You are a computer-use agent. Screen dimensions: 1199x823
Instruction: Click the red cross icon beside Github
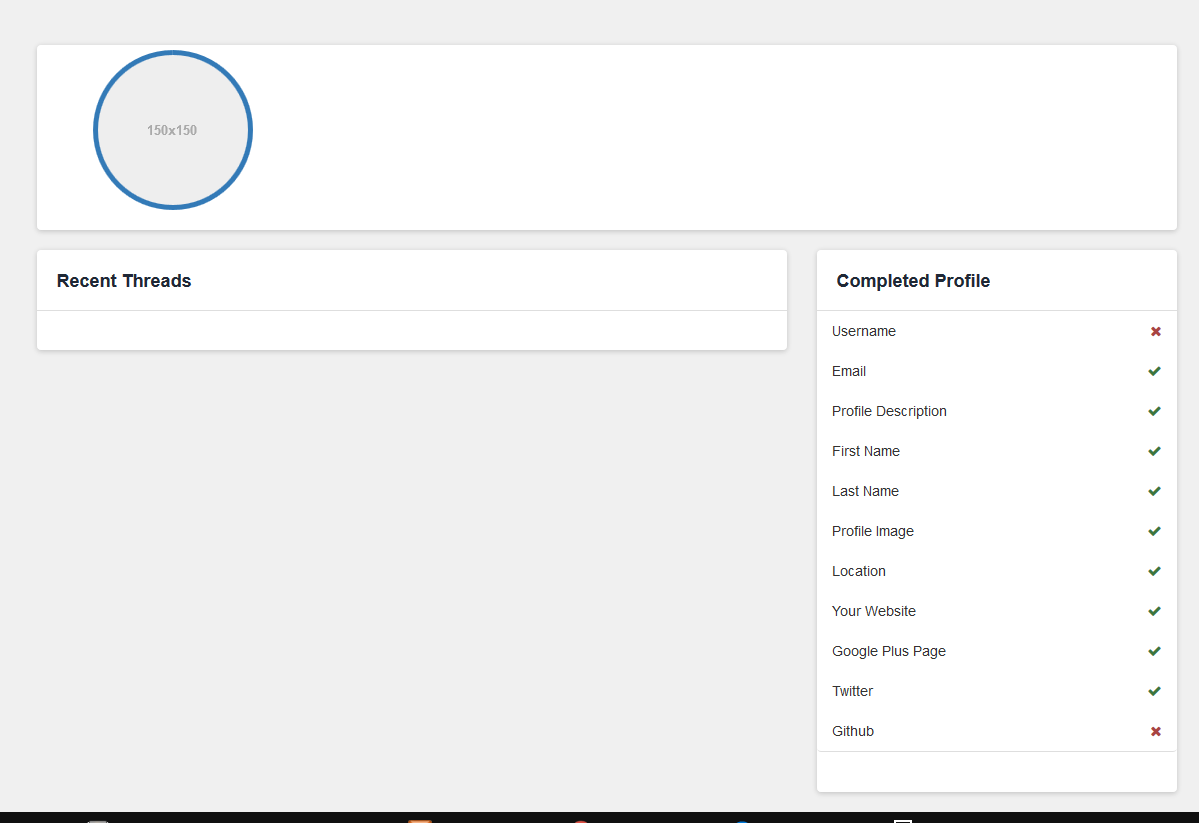[1155, 731]
